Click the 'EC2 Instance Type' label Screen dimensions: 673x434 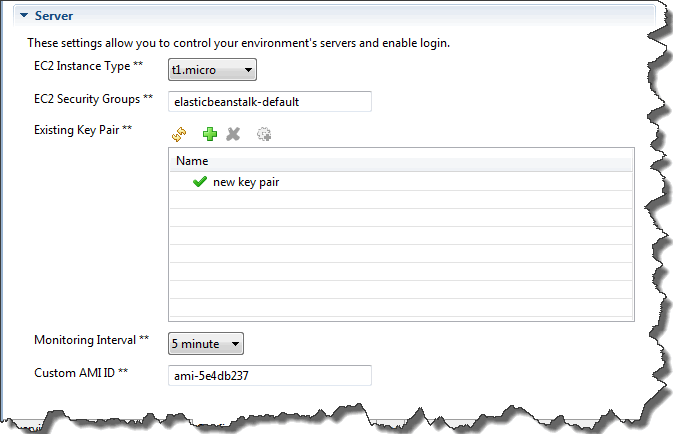[87, 66]
